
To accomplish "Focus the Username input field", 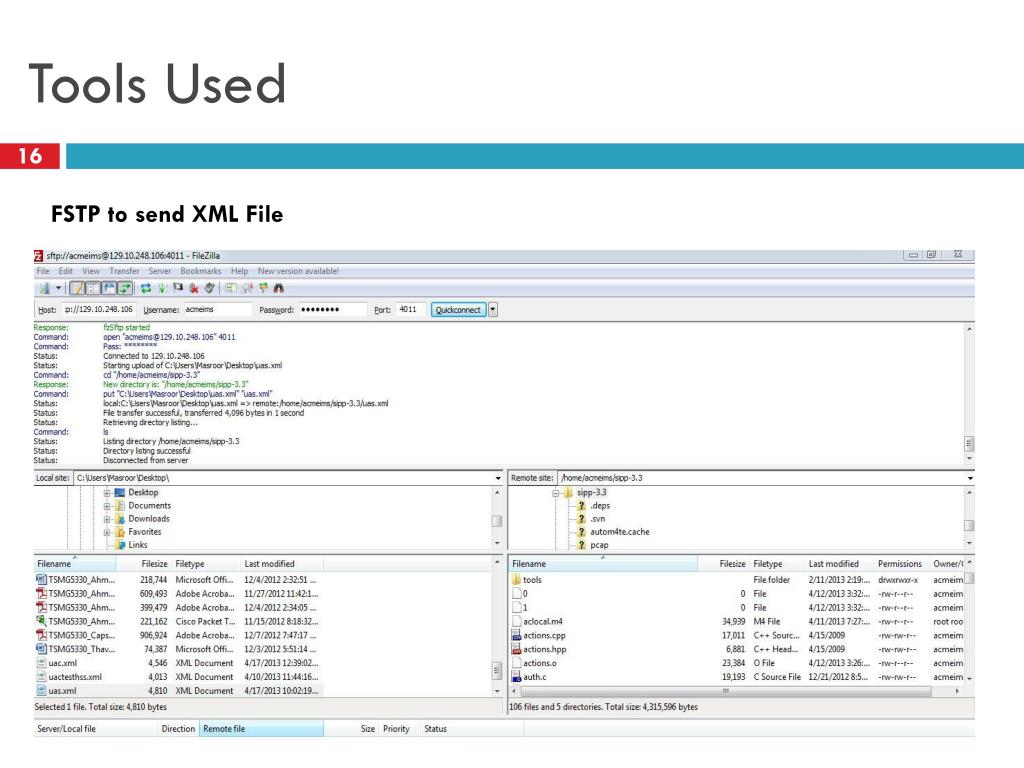I will point(217,310).
